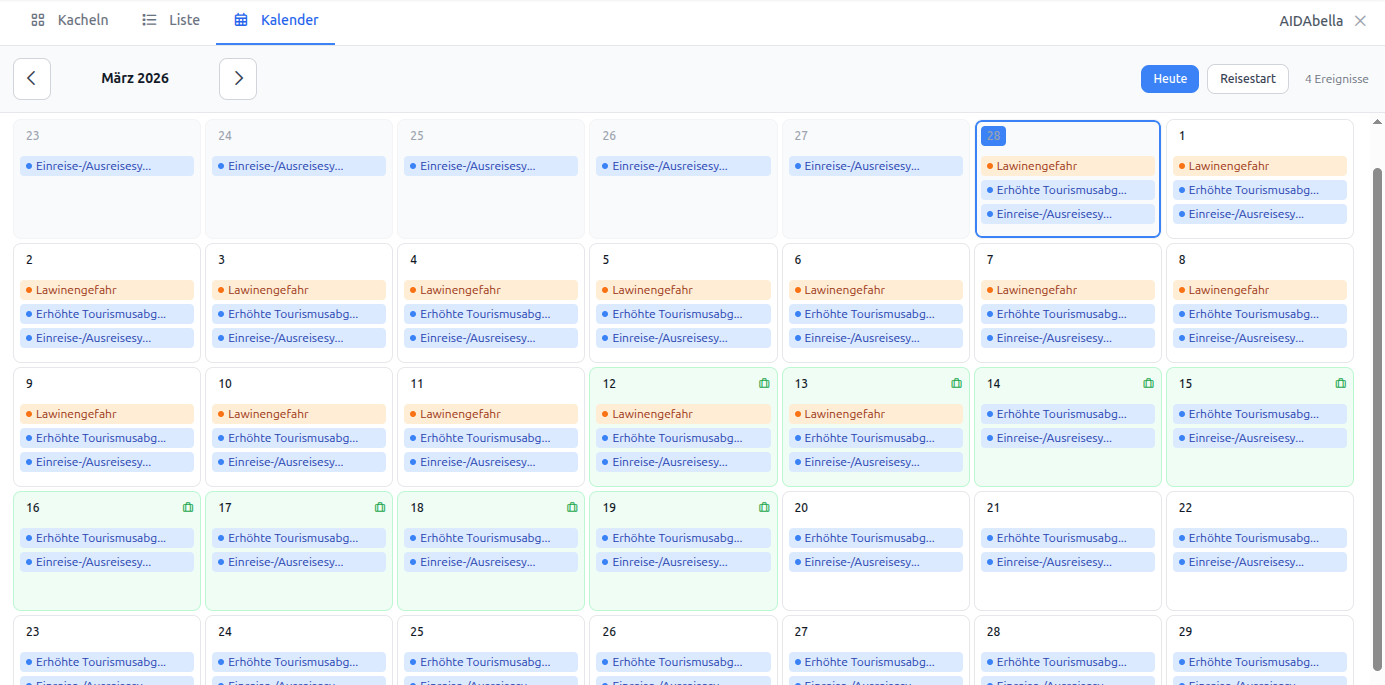
Task: Jump to Reisestart
Action: click(1247, 79)
